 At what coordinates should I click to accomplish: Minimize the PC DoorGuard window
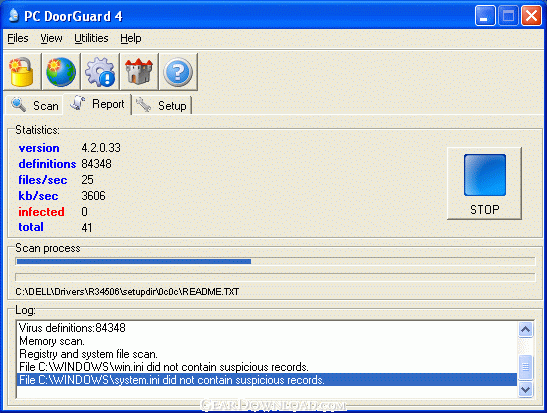tap(485, 15)
